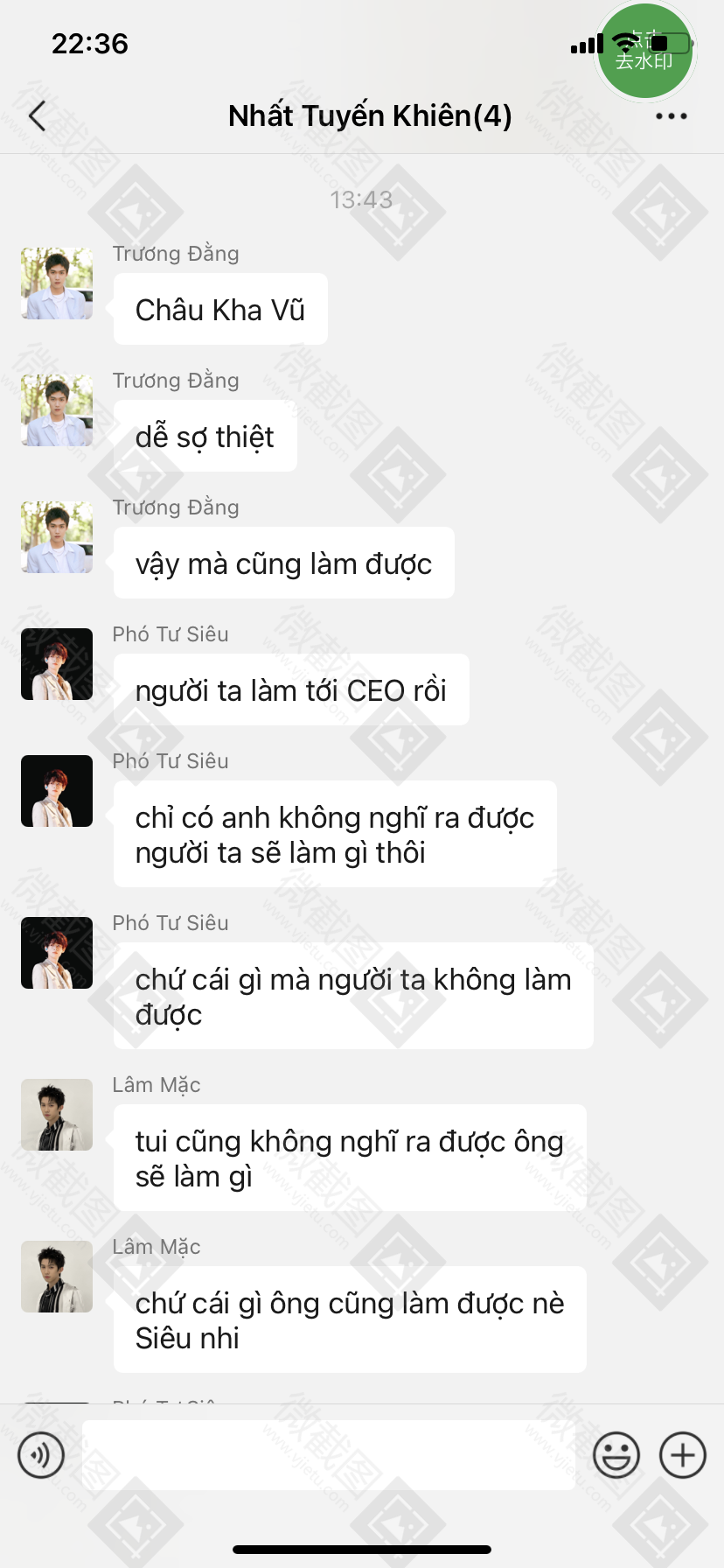724x1568 pixels.
Task: Tap the green watermark removal badge
Action: point(645,51)
